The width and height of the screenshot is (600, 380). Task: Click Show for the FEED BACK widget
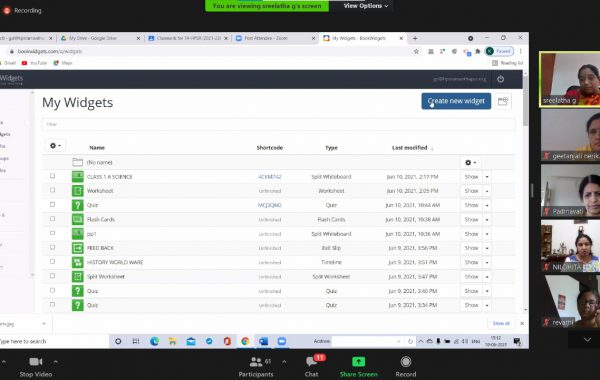click(471, 248)
